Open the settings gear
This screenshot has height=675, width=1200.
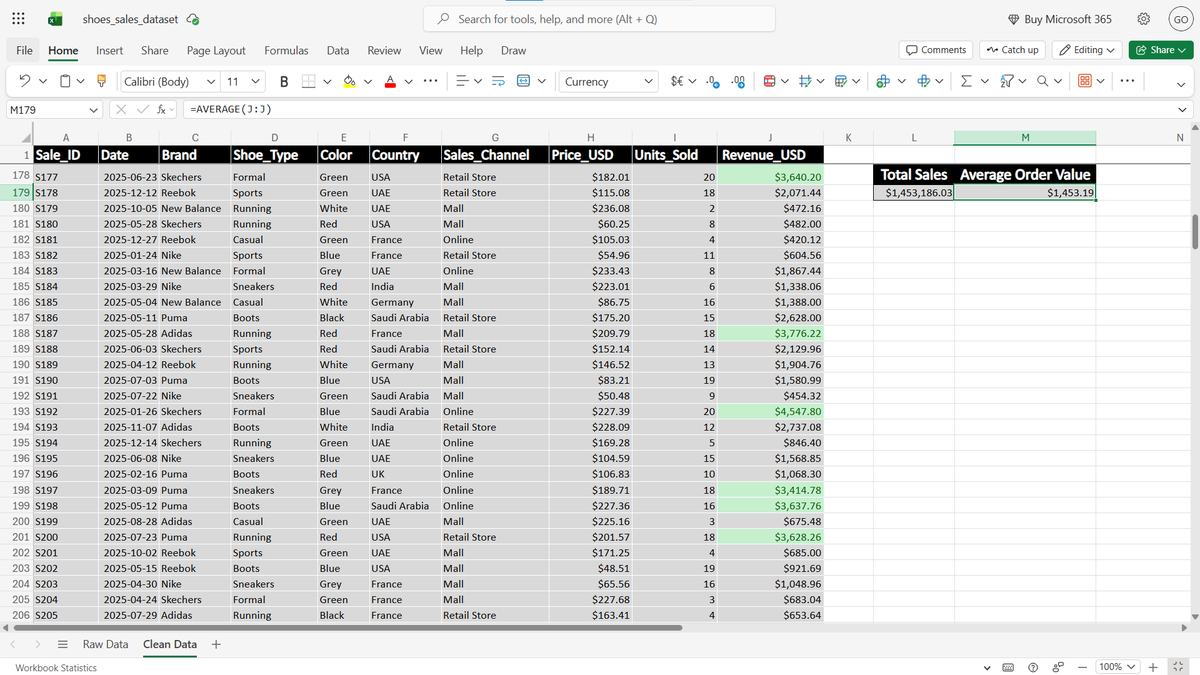1144,19
